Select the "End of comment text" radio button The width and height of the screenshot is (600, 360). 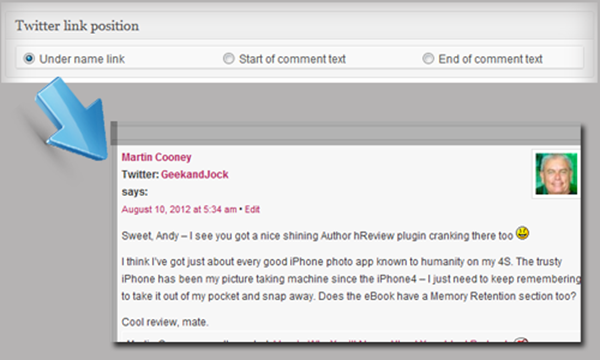click(x=428, y=59)
